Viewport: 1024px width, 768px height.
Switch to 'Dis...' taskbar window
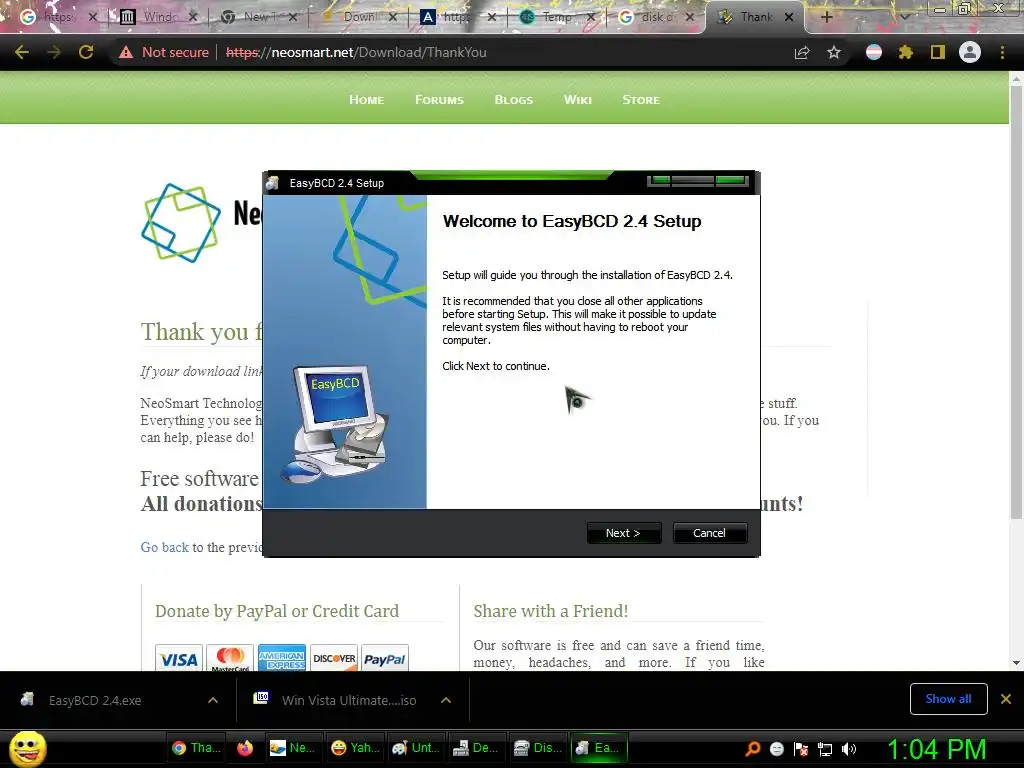538,748
